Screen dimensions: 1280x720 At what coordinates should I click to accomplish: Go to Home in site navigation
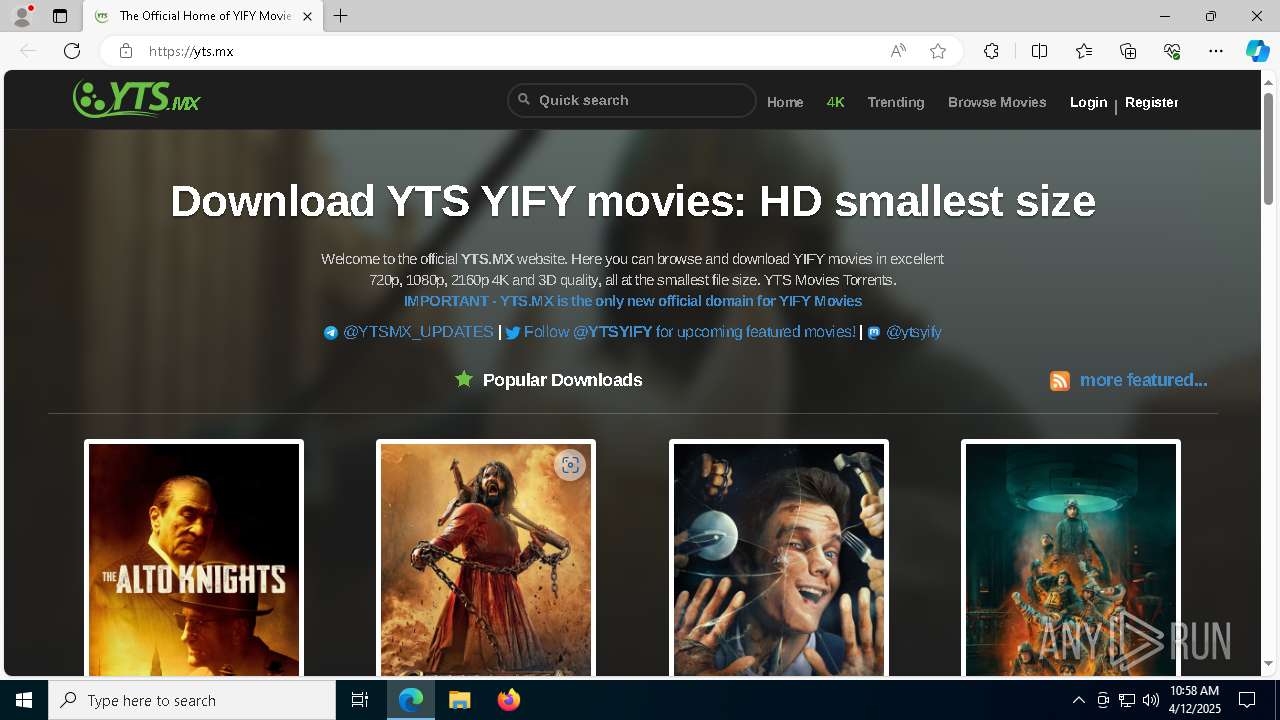click(785, 102)
